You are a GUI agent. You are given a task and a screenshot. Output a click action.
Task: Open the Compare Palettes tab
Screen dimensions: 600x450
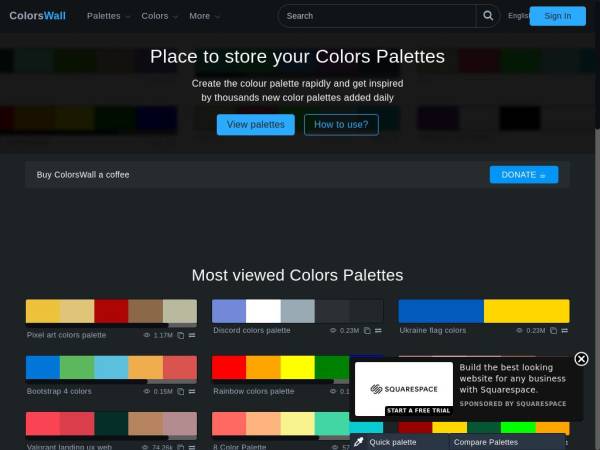click(486, 442)
